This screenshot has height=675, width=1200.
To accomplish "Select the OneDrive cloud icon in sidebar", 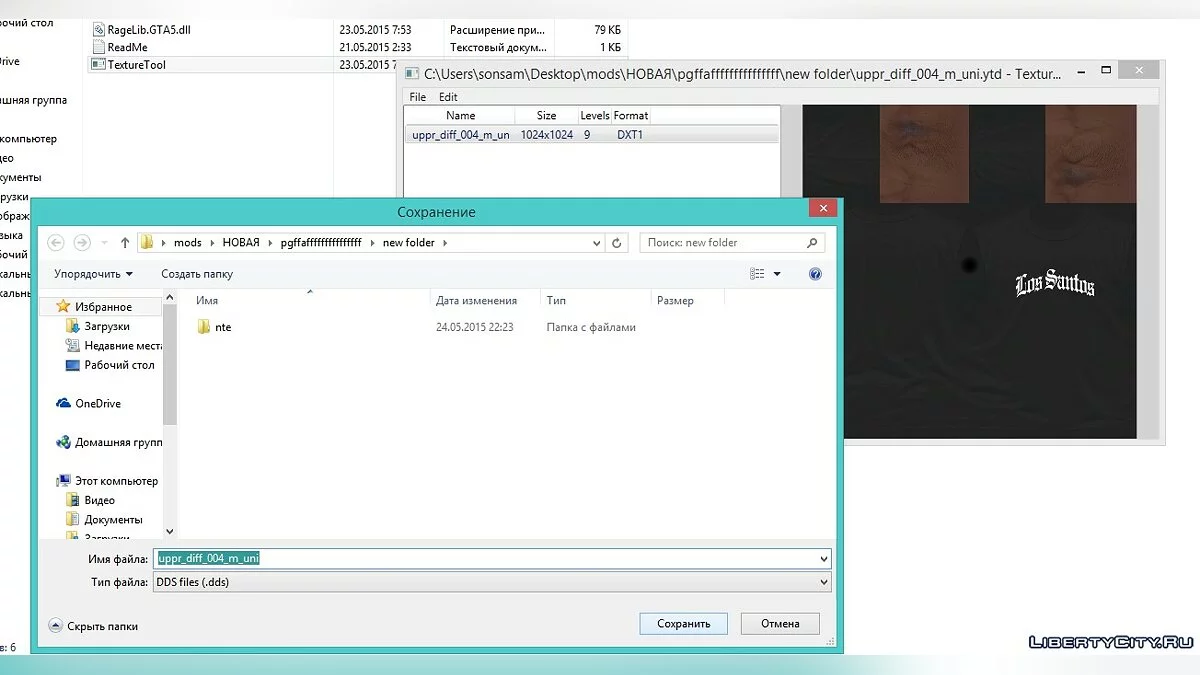I will pos(64,404).
